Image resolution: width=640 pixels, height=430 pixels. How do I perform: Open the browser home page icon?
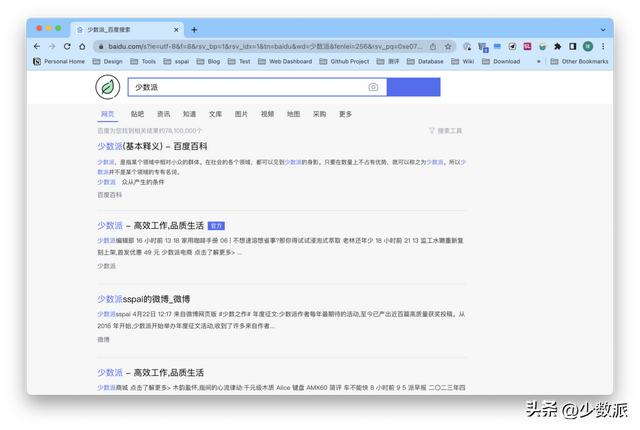point(82,47)
